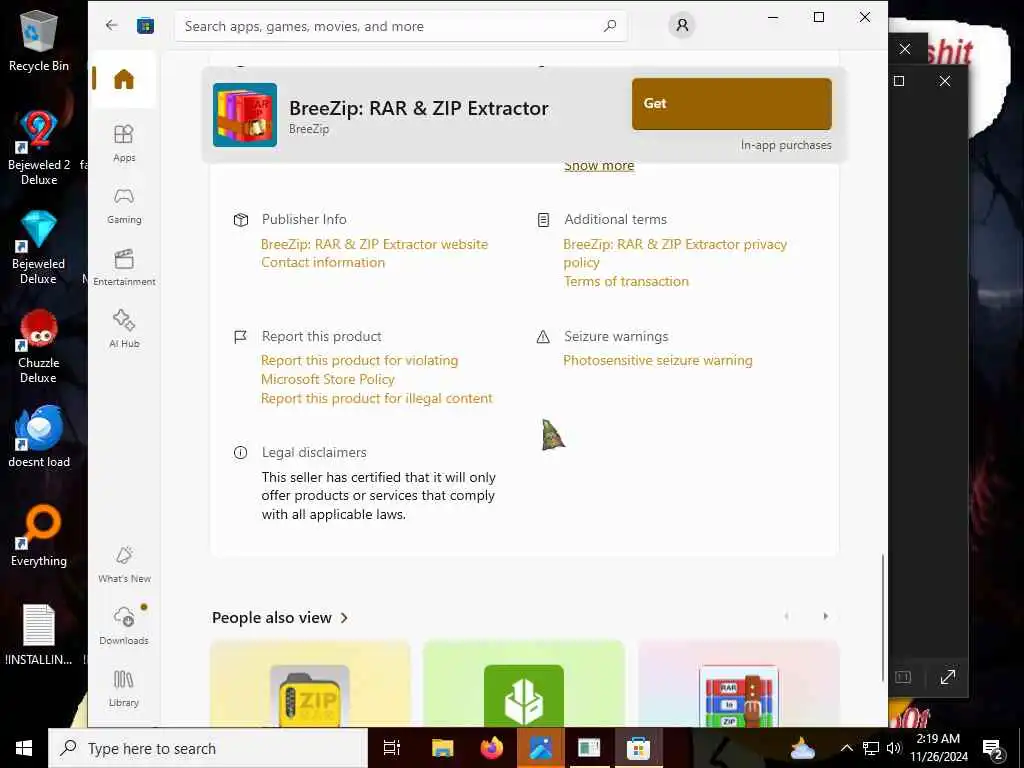
Task: Switch to Photos app on taskbar
Action: coord(541,748)
